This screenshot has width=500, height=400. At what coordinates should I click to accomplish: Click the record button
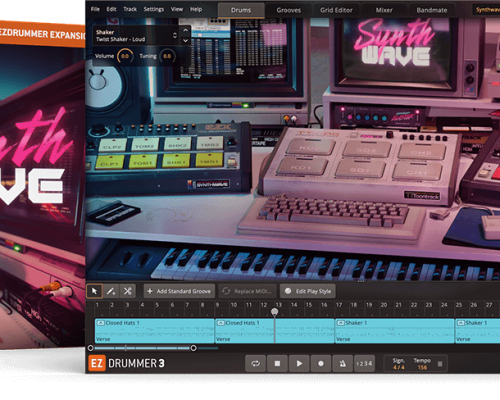tap(321, 363)
